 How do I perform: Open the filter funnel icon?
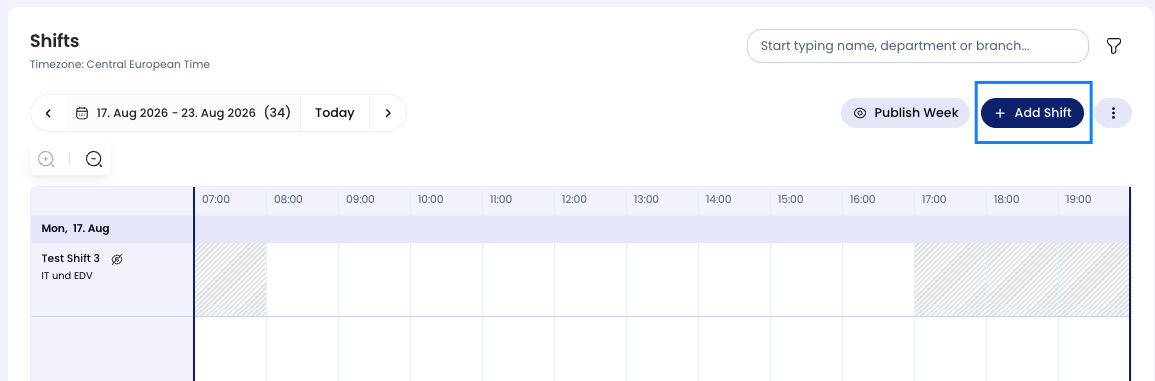click(1114, 46)
